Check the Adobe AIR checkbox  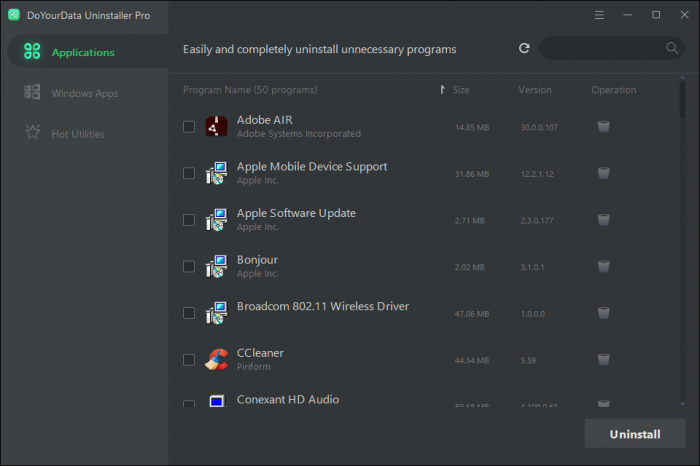click(189, 127)
